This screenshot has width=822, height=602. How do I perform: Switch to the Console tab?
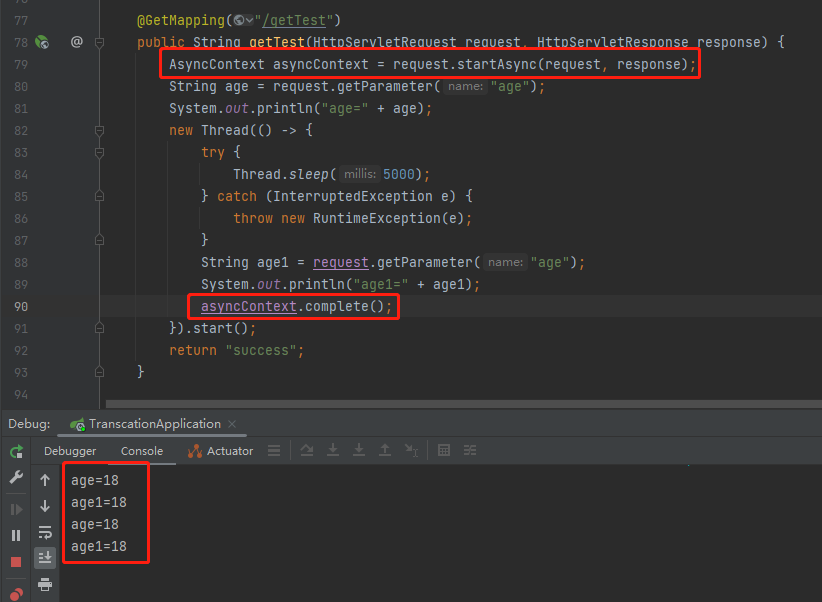click(x=142, y=451)
